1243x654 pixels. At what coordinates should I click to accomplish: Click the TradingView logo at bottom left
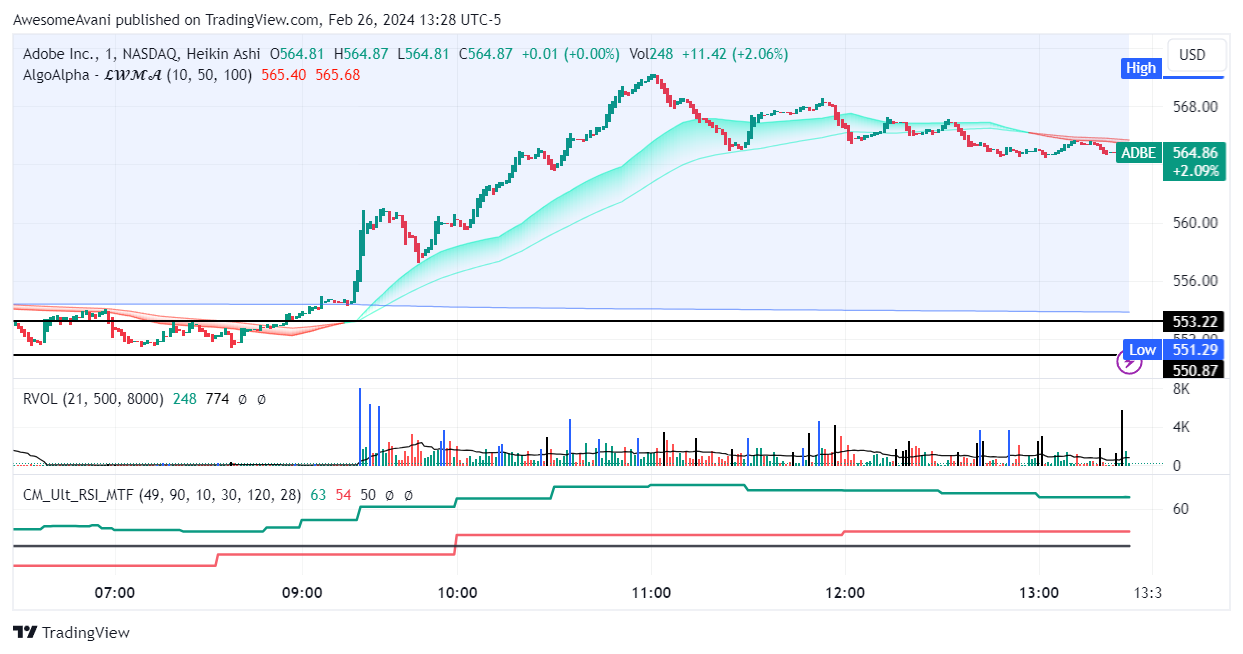pos(71,632)
